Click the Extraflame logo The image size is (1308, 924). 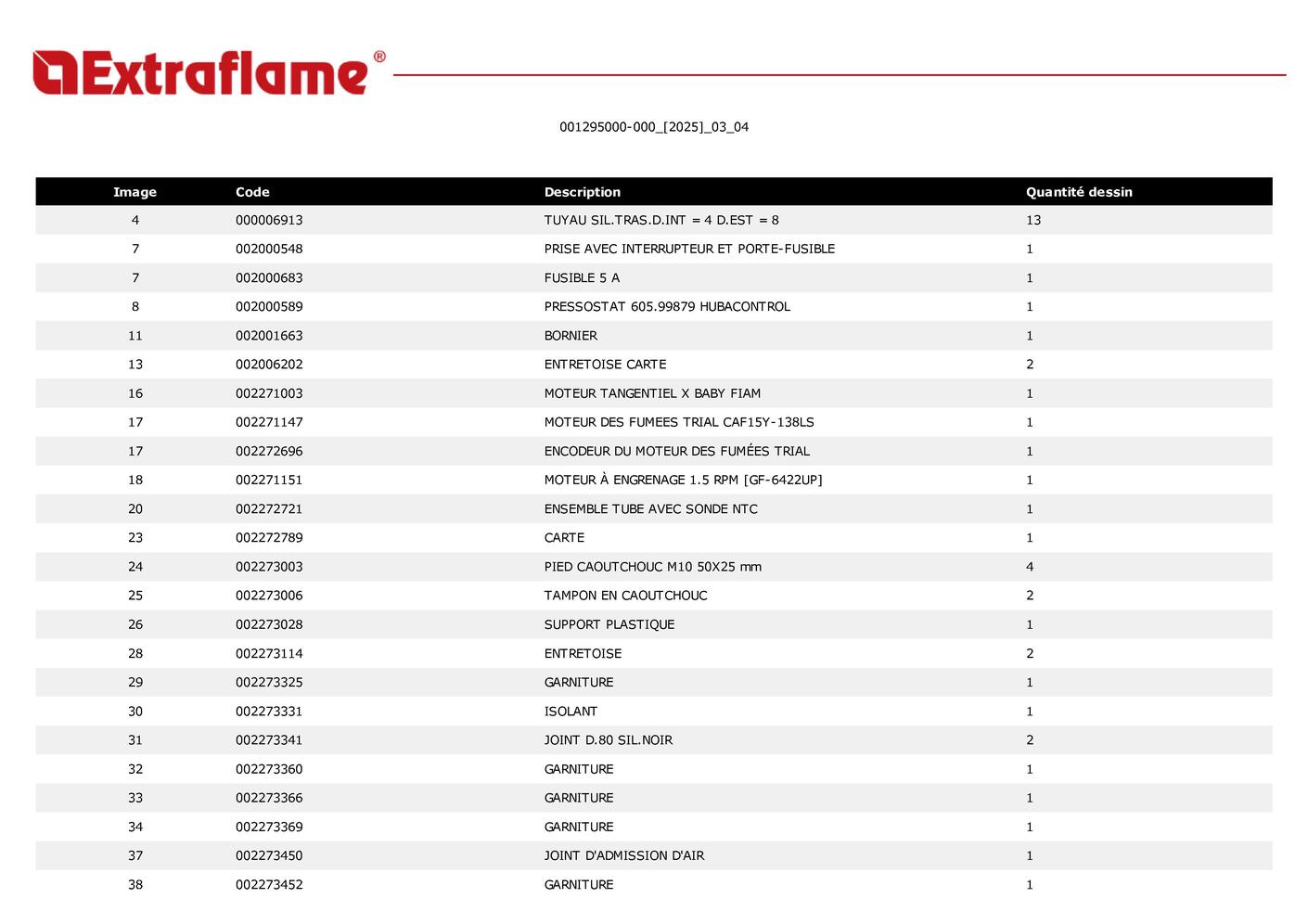tap(199, 73)
